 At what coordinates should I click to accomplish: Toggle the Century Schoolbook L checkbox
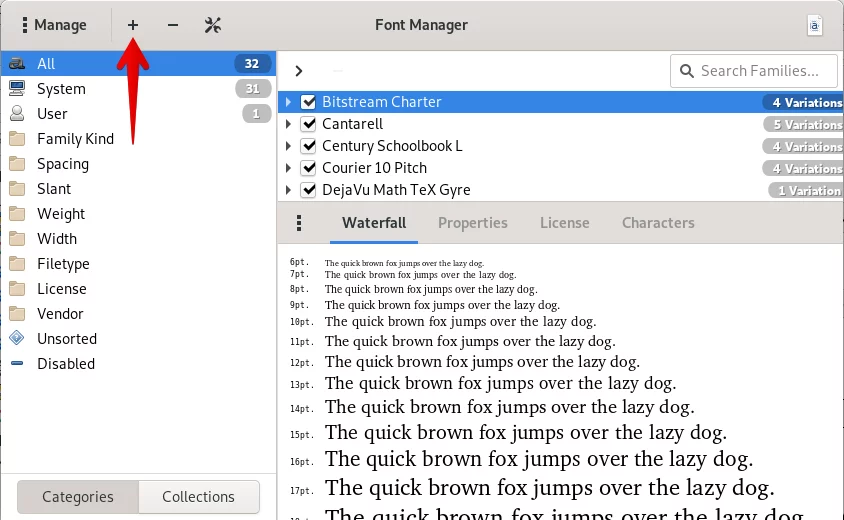308,146
